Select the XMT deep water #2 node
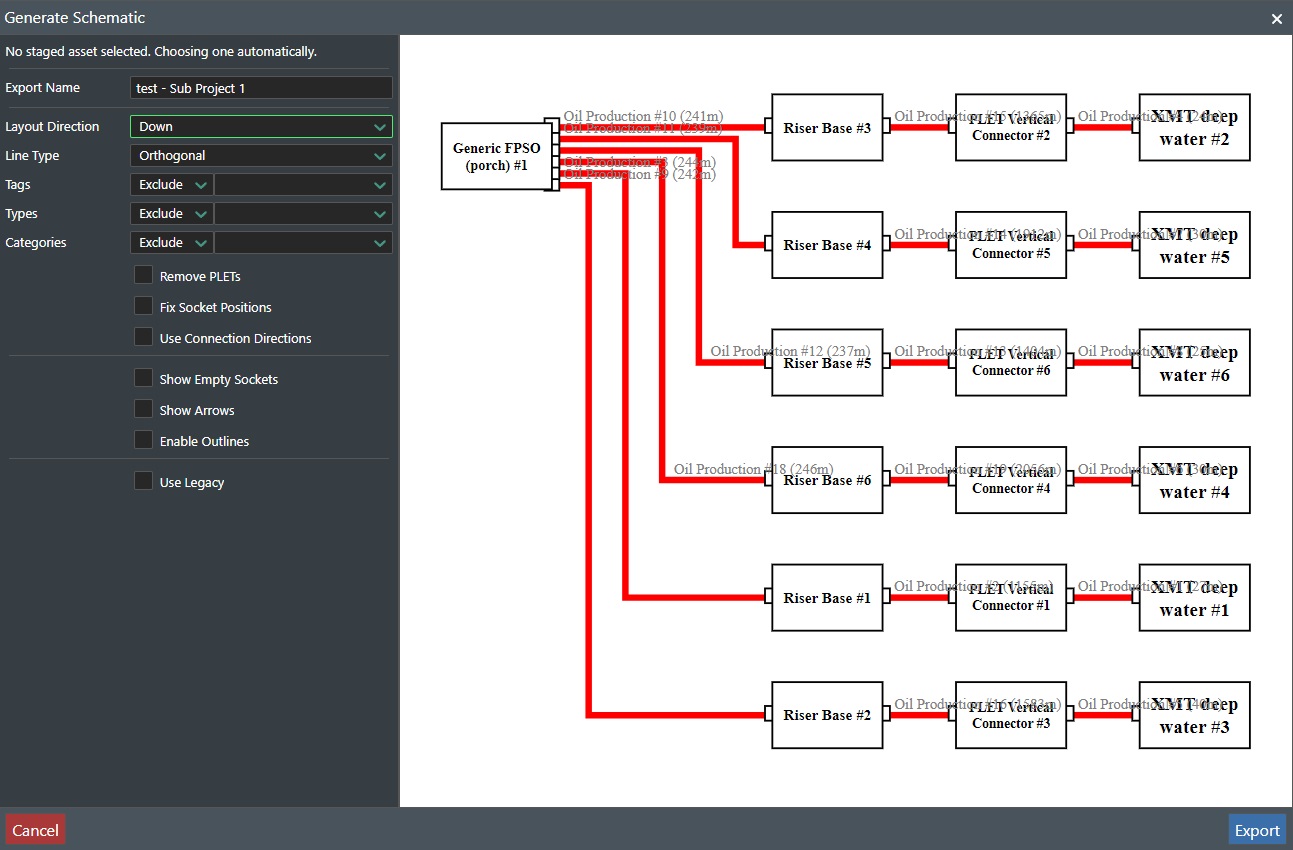The height and width of the screenshot is (850, 1293). (x=1195, y=128)
